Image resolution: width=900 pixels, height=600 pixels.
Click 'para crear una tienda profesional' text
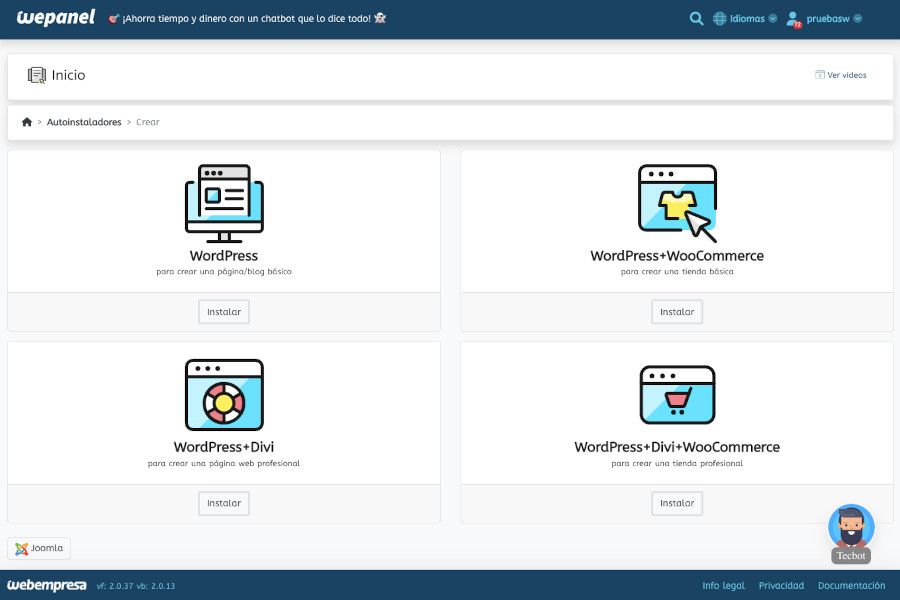point(677,463)
